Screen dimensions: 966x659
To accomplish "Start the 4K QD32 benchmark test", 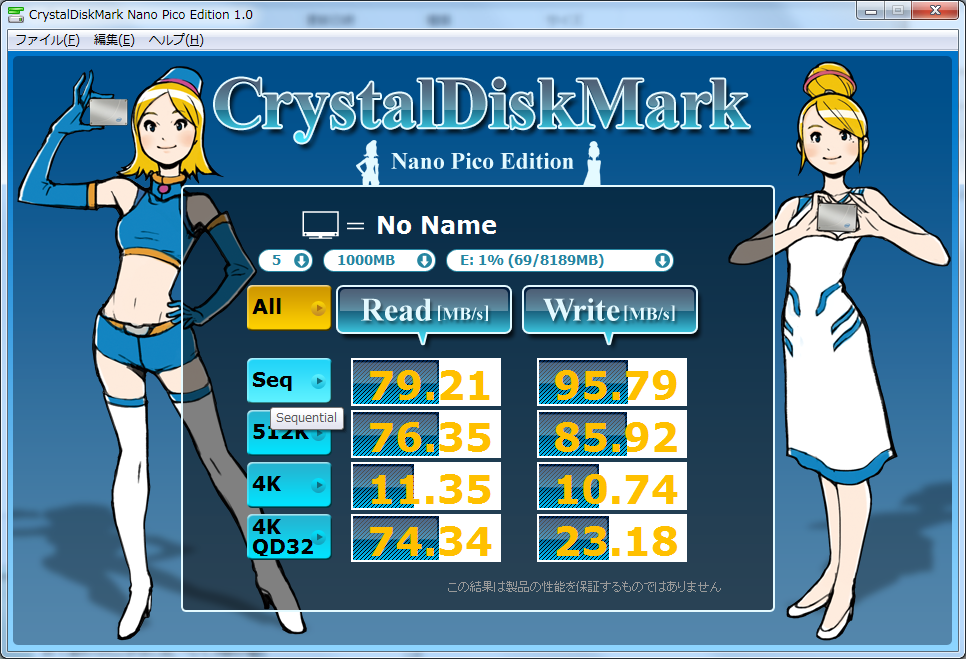I will point(289,536).
